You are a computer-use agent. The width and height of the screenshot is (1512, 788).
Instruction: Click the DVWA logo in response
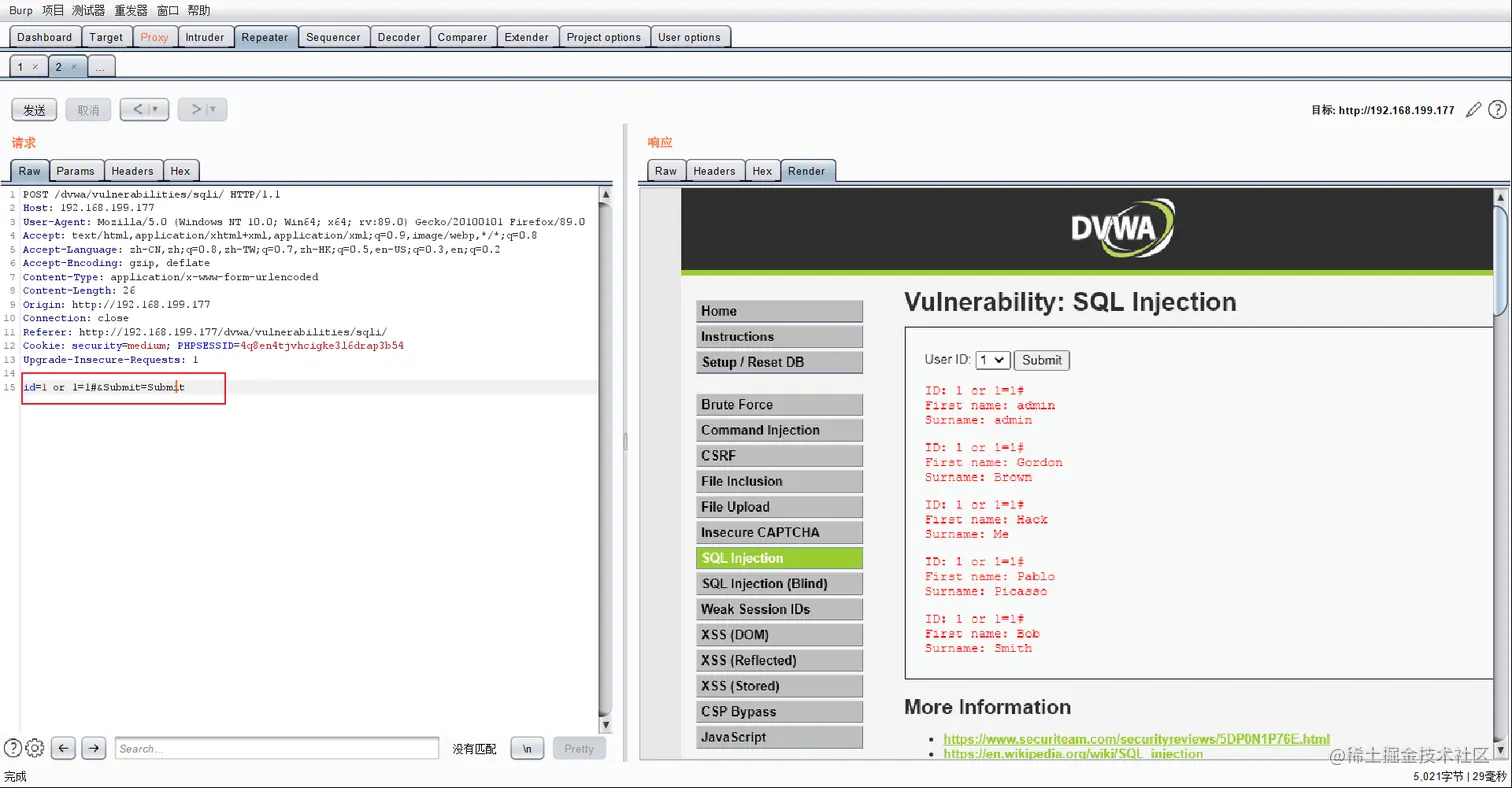1123,230
